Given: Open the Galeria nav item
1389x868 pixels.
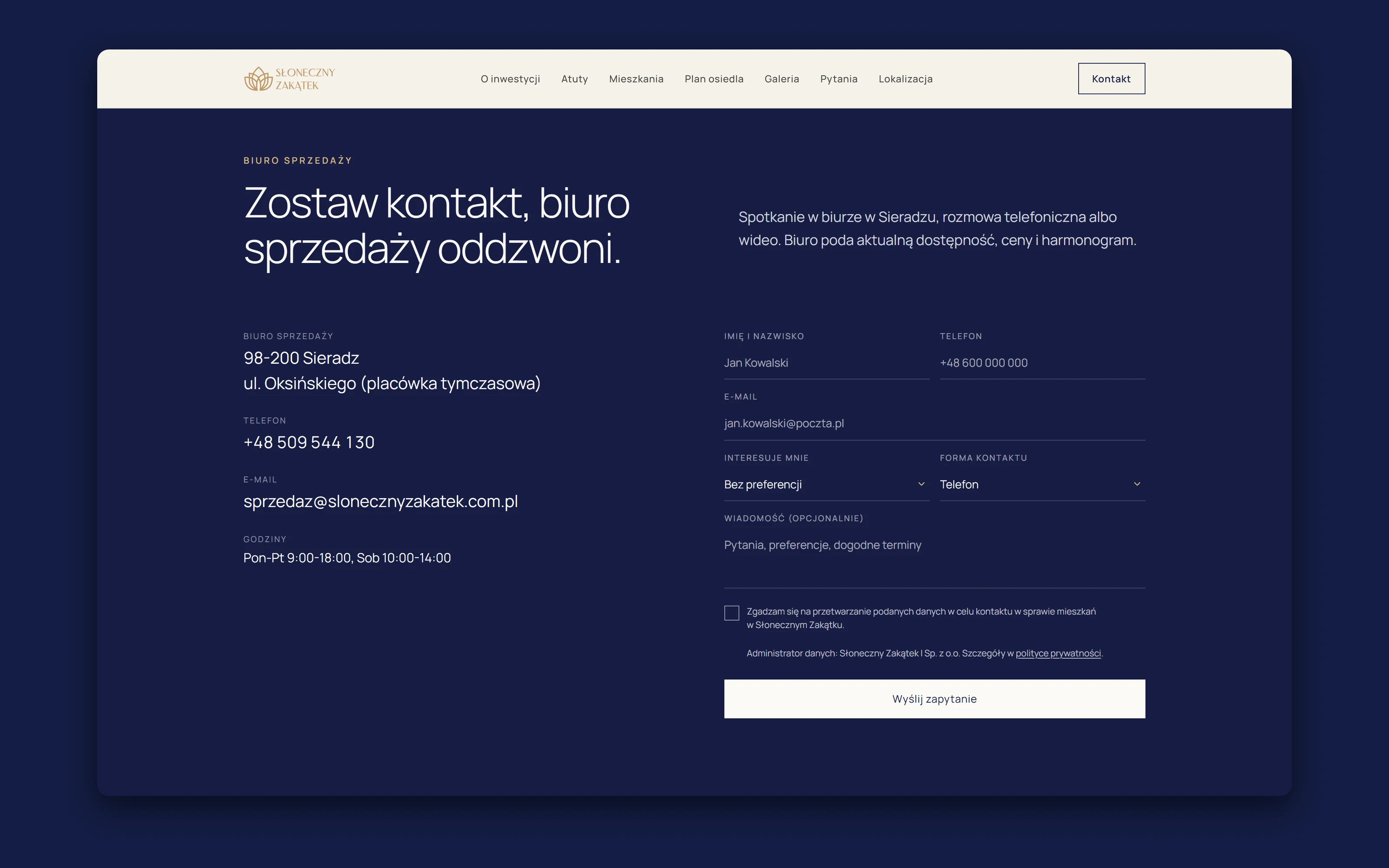Looking at the screenshot, I should [782, 79].
